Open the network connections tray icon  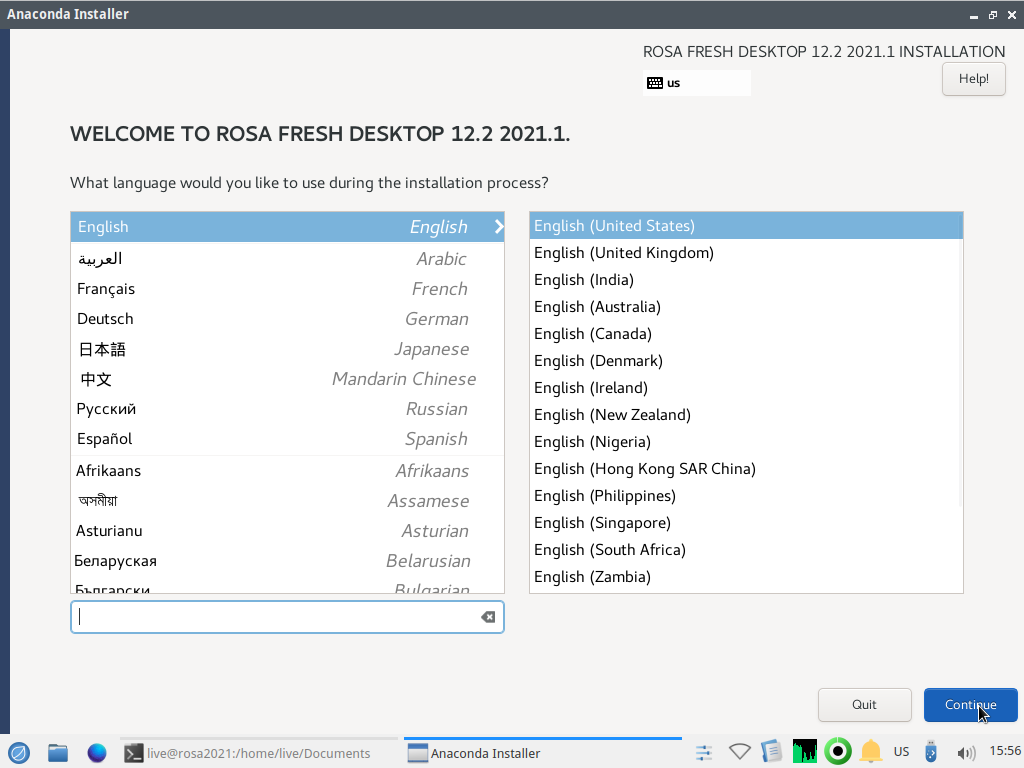[x=739, y=752]
